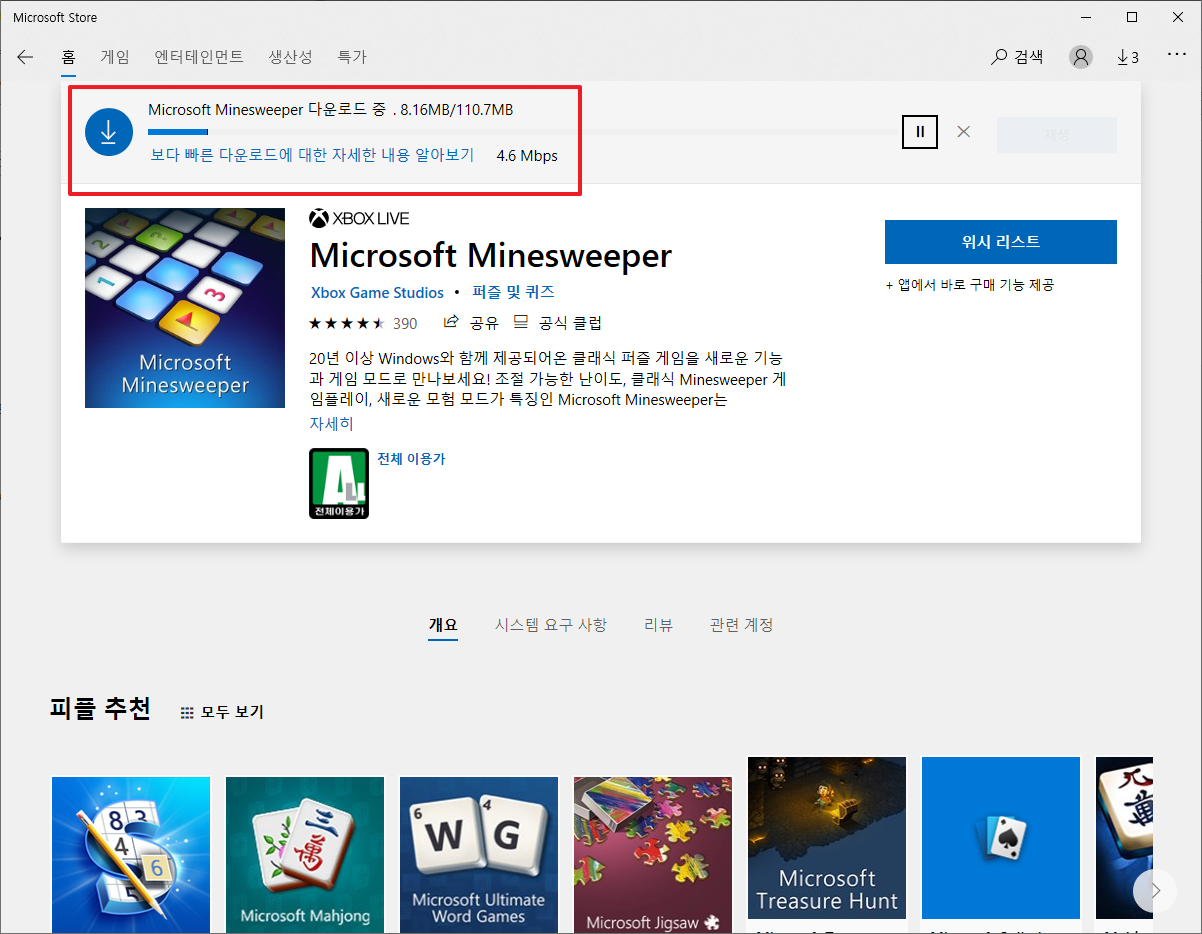Image resolution: width=1202 pixels, height=934 pixels.
Task: Expand description with 자세히
Action: tap(331, 424)
